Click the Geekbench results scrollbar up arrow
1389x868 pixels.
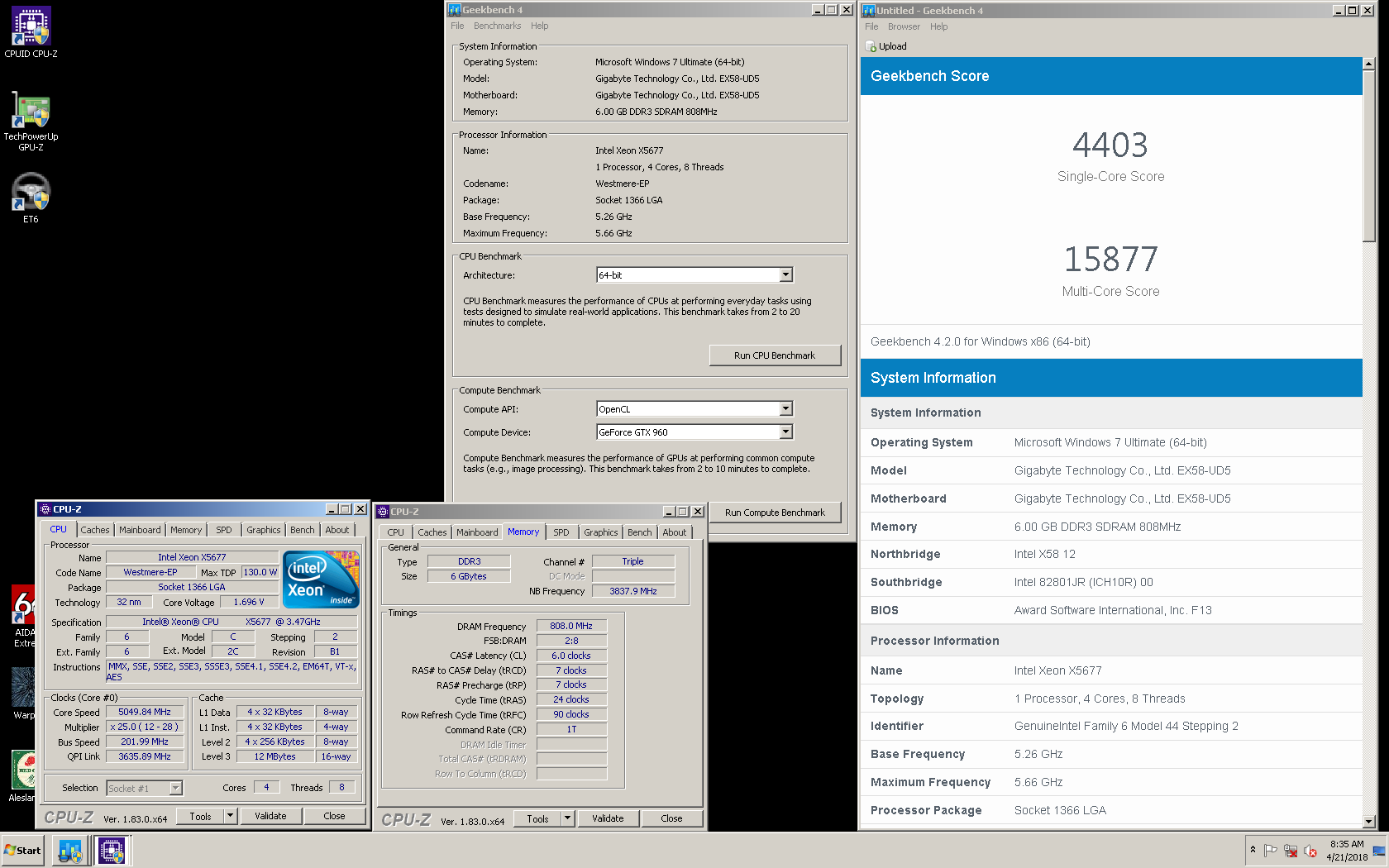(1369, 64)
